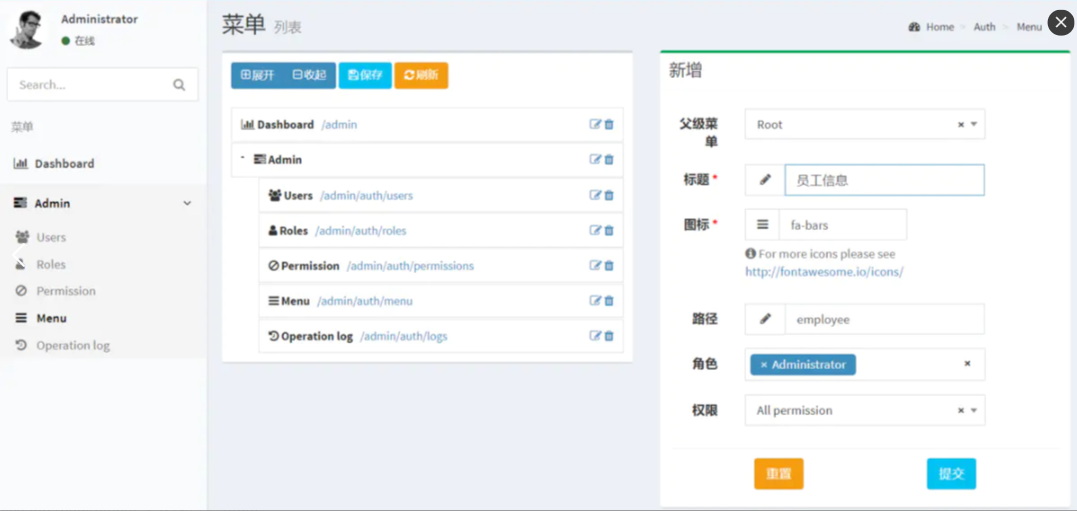Click the pencil icon beside title field

click(765, 180)
